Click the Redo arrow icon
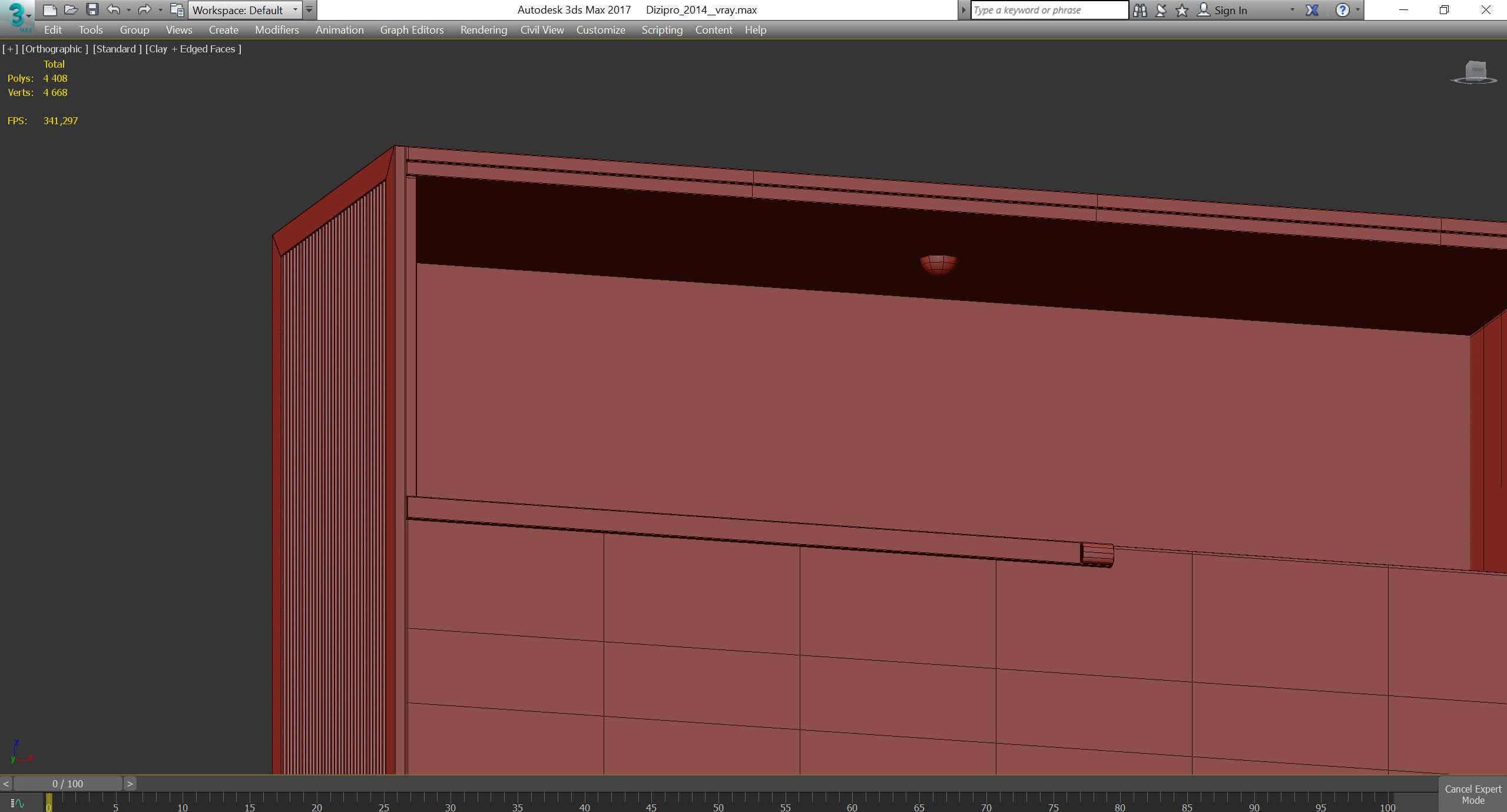Viewport: 1507px width, 812px height. [144, 10]
